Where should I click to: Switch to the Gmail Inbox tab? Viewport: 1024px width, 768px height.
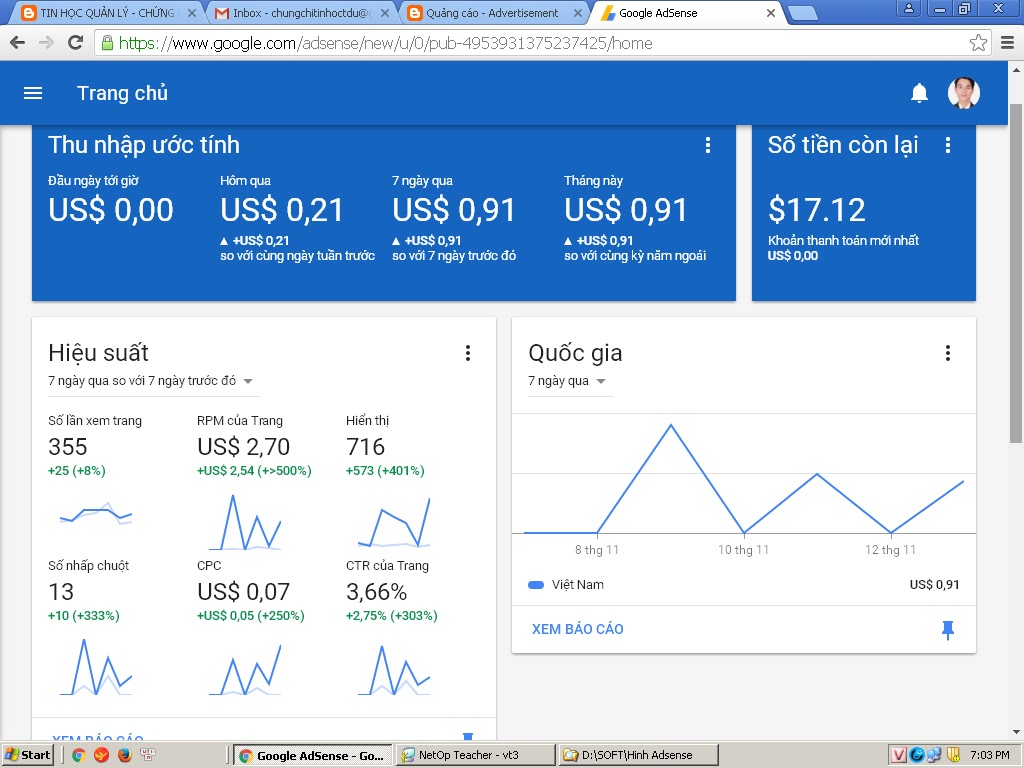303,13
